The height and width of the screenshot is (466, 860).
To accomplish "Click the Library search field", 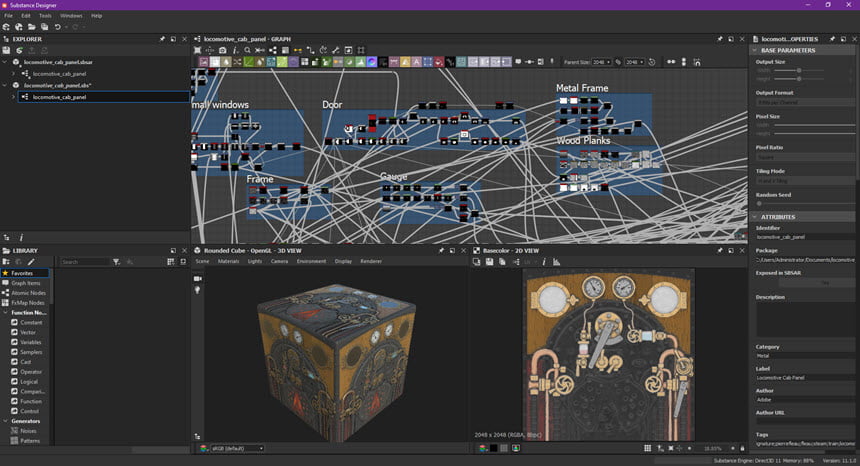I will [84, 262].
